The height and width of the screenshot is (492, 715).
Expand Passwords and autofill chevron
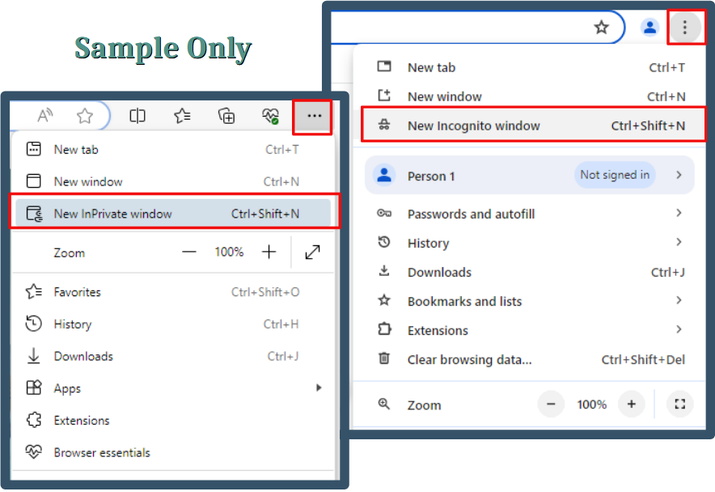point(679,213)
